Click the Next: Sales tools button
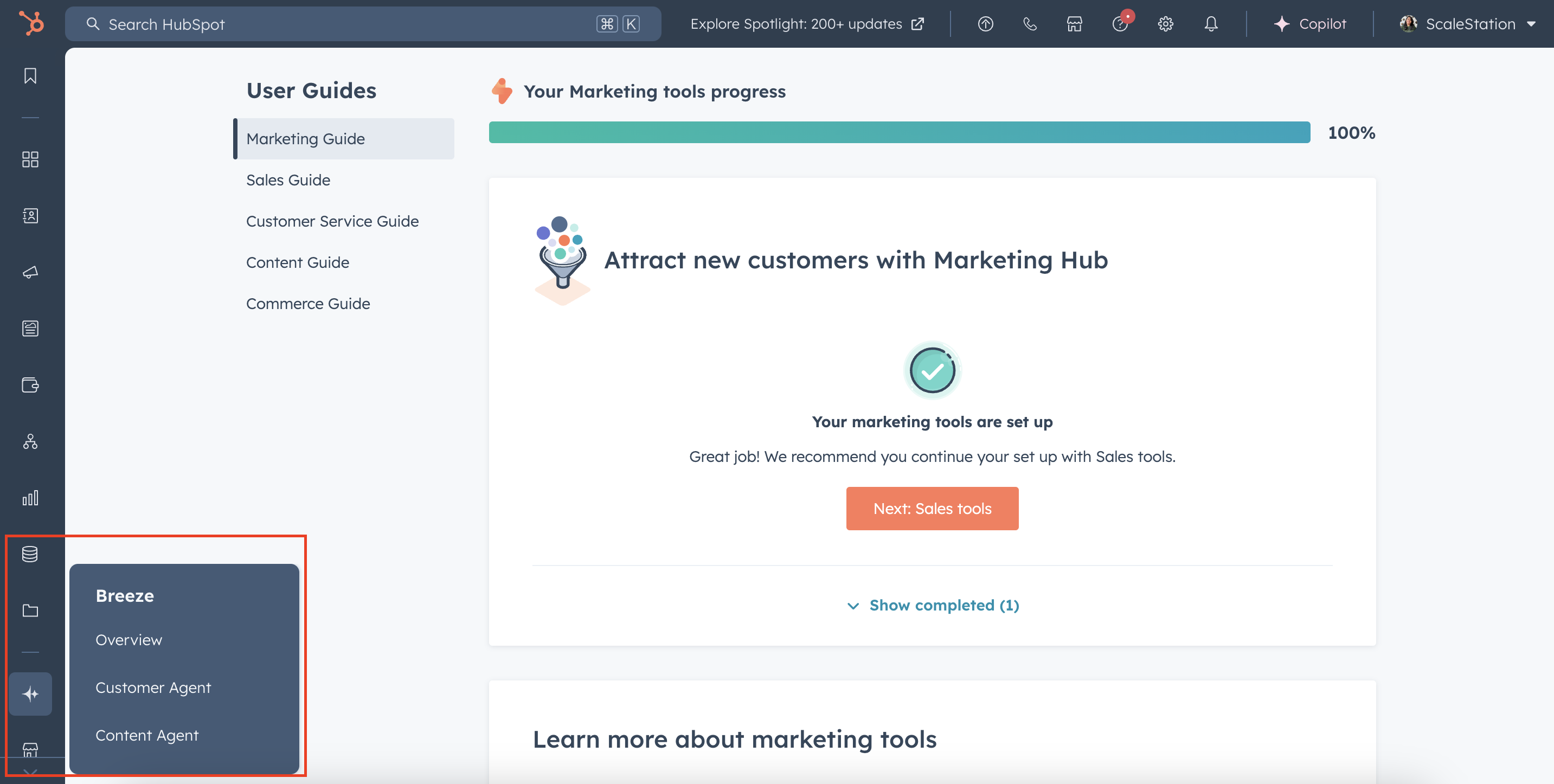 (x=932, y=508)
